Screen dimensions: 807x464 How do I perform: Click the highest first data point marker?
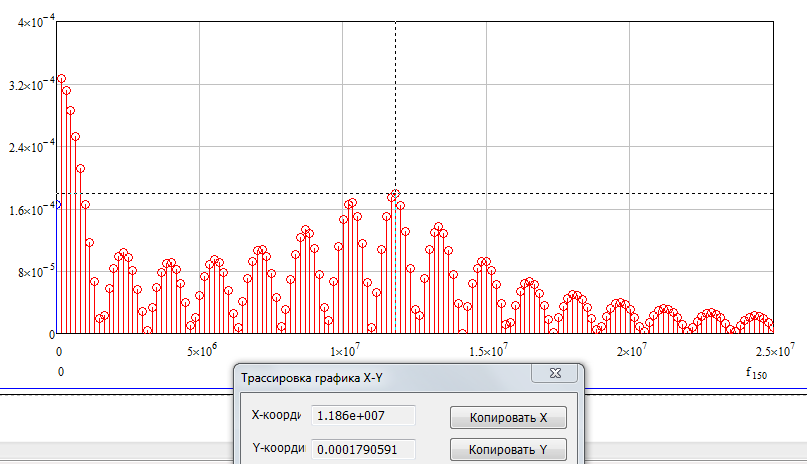[x=61, y=79]
